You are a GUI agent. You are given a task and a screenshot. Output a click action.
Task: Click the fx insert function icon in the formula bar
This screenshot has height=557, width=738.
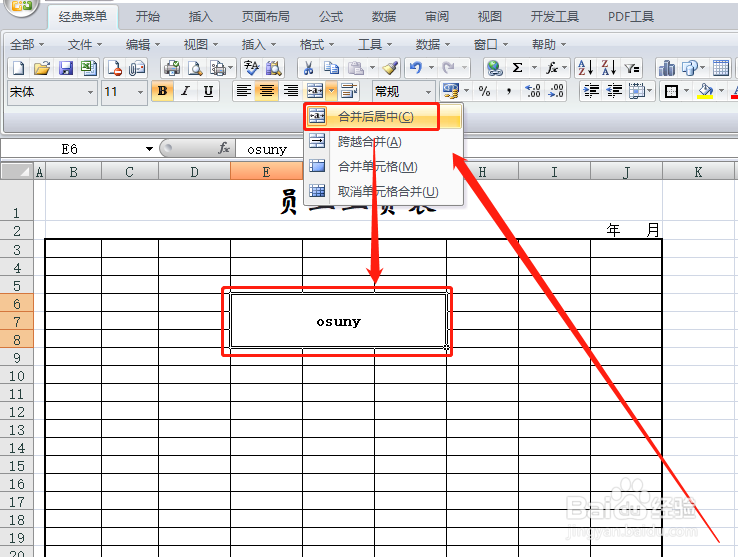click(x=224, y=148)
